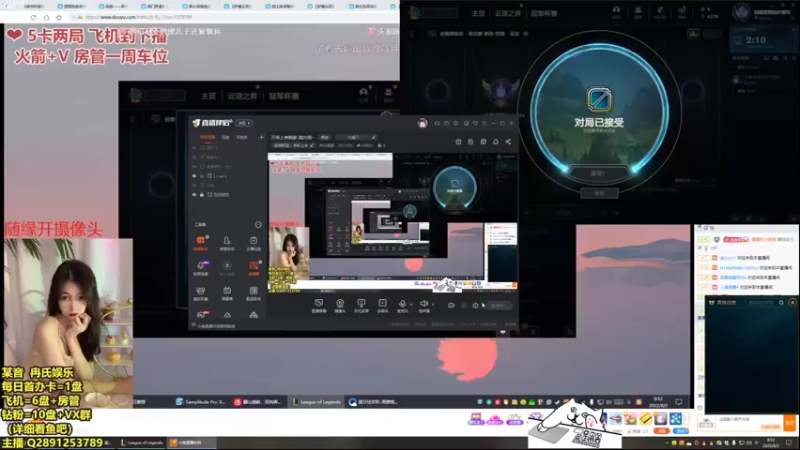Click the second League client top navigation icon

638,12
